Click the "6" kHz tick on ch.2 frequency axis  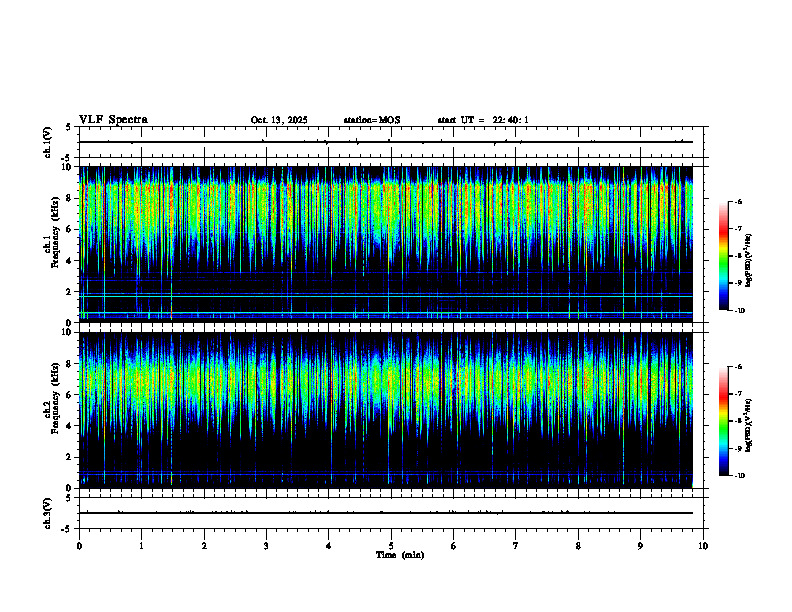(x=70, y=395)
